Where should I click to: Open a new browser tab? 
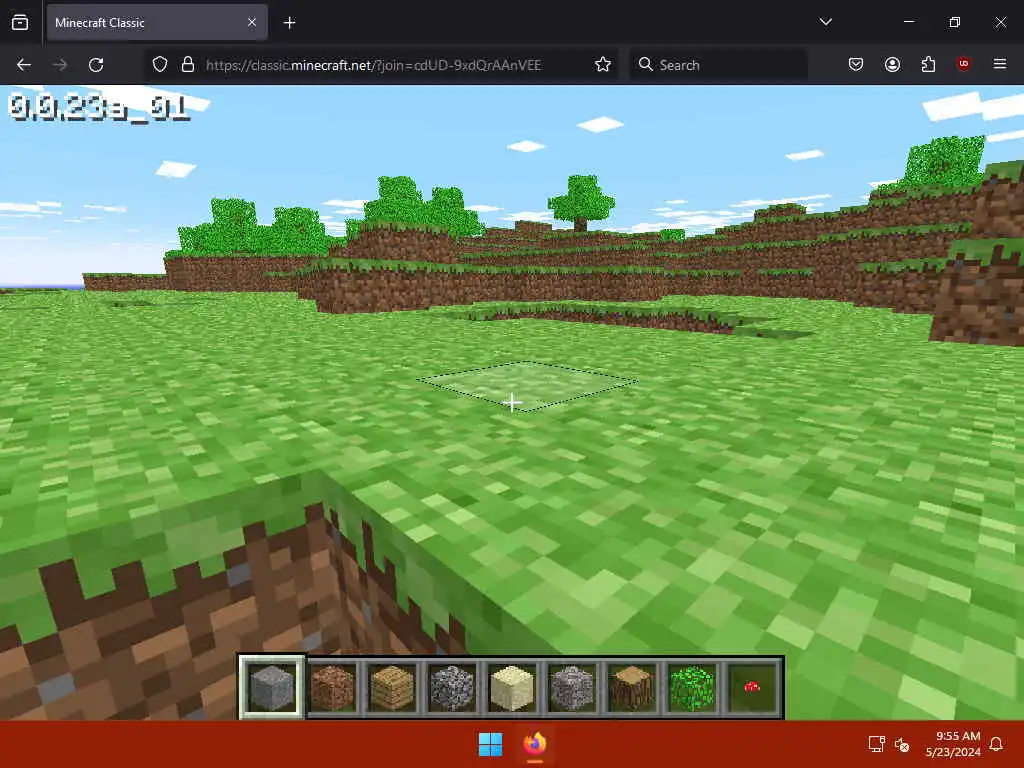coord(289,23)
